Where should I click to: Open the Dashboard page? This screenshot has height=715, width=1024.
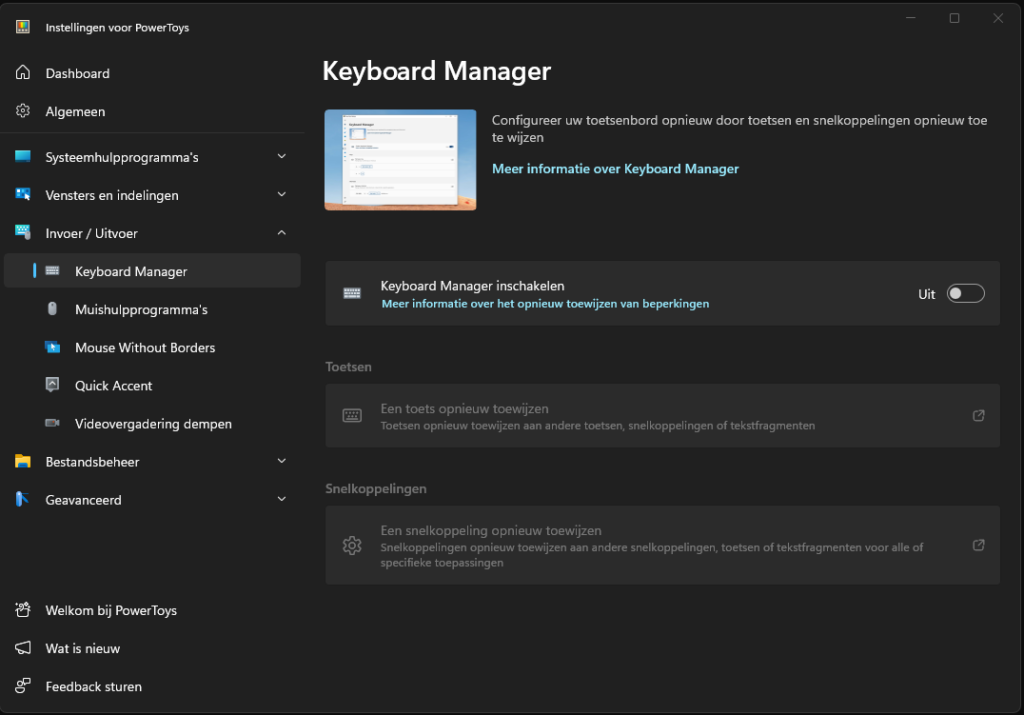(x=152, y=73)
